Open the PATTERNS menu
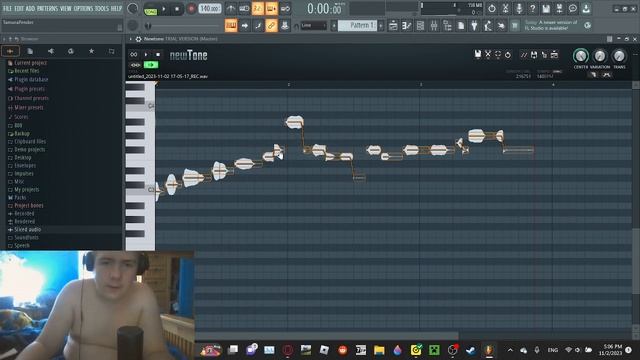The image size is (640, 360). pos(47,8)
